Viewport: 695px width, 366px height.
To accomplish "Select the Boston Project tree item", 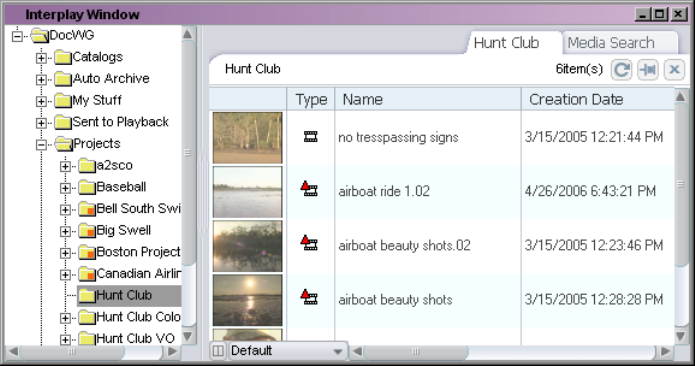I will pos(138,252).
